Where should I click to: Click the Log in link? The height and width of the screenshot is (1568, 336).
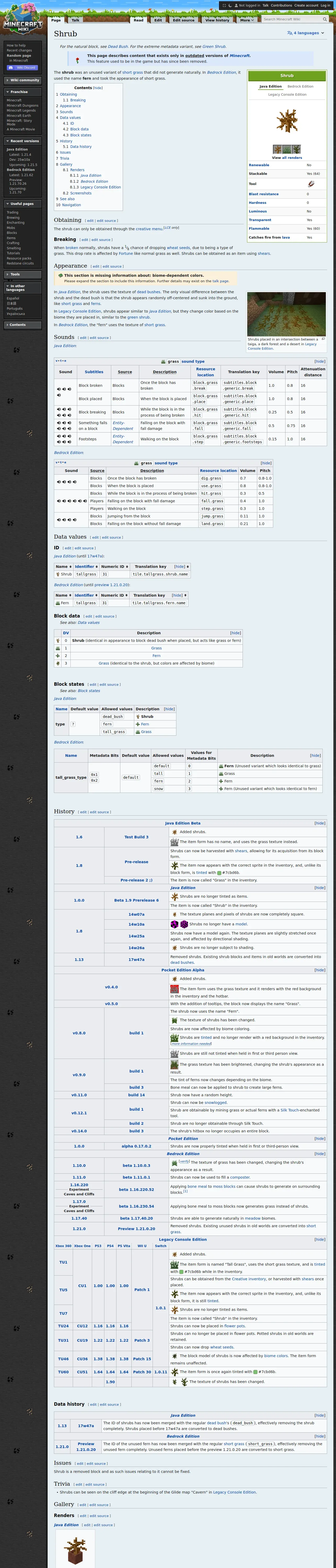(326, 5)
